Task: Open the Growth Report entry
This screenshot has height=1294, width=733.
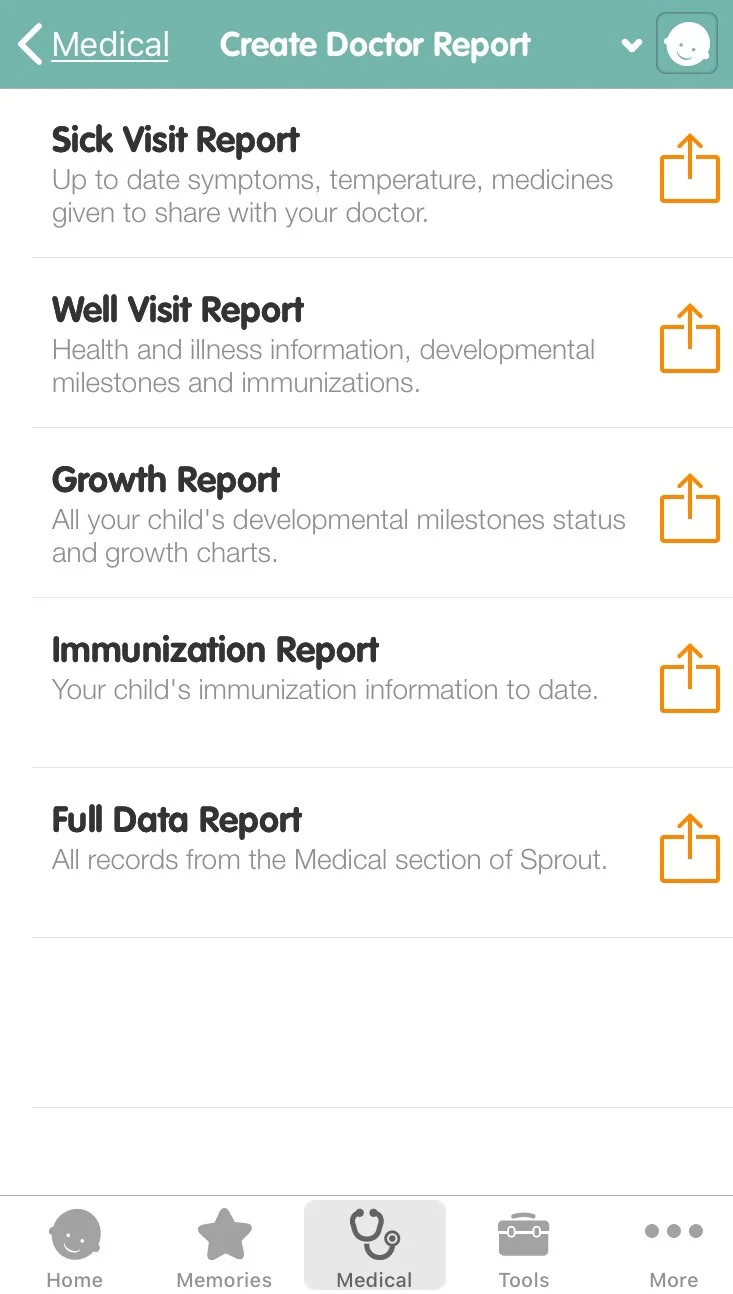Action: [366, 513]
